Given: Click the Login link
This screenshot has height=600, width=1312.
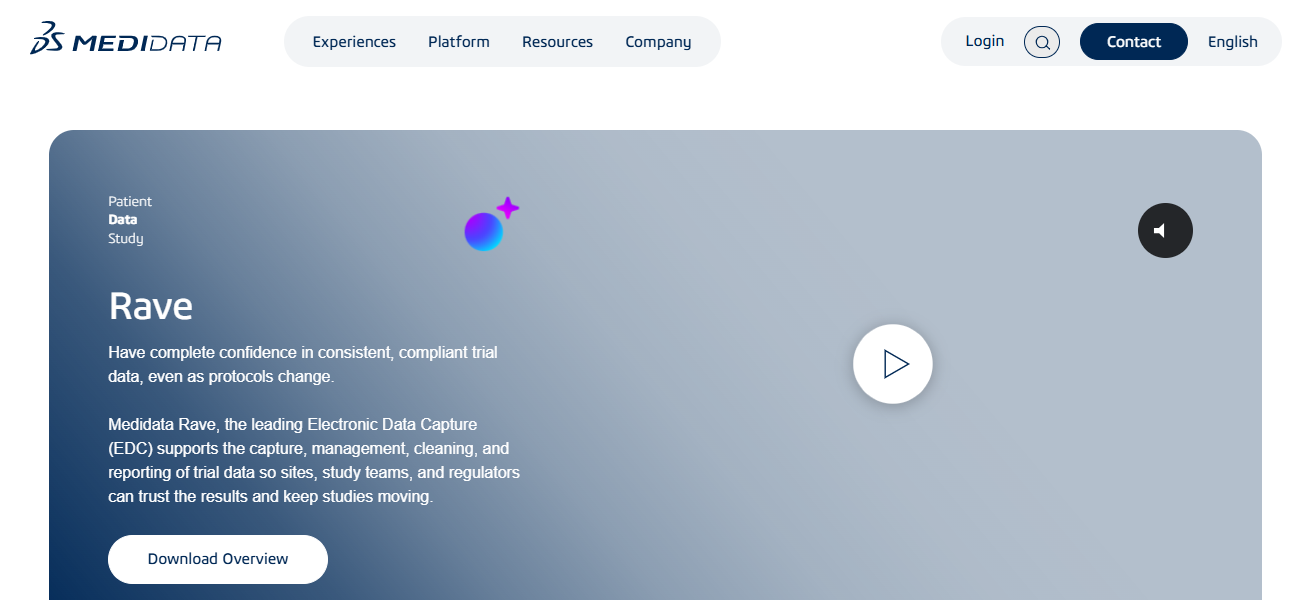Looking at the screenshot, I should tap(985, 41).
